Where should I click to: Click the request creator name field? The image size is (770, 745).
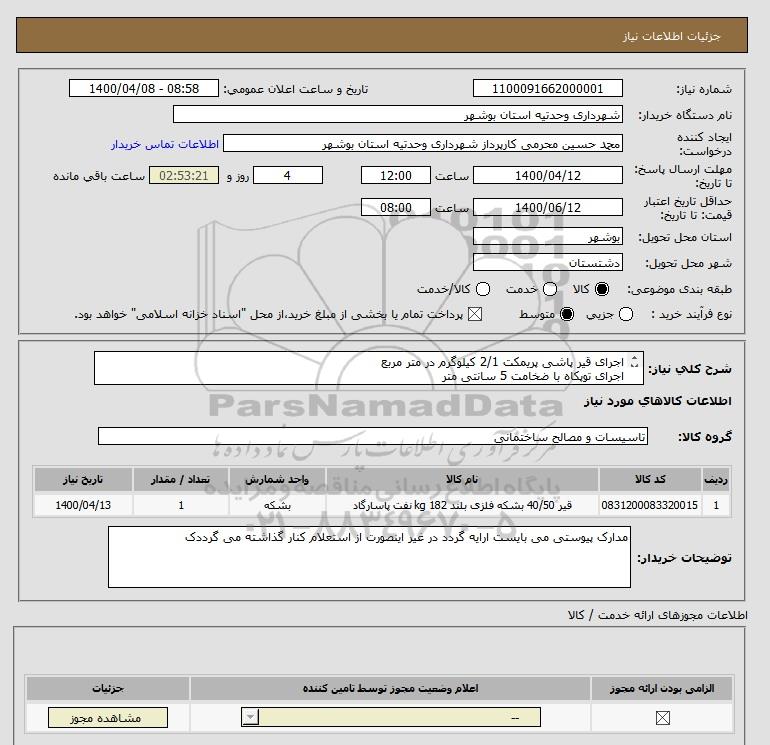coord(423,144)
